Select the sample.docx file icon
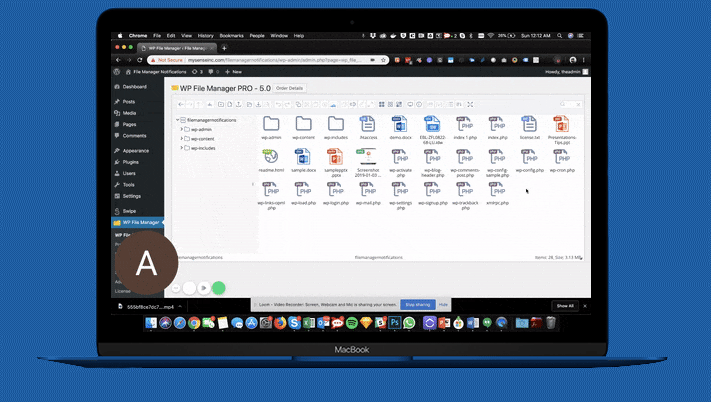 303,156
